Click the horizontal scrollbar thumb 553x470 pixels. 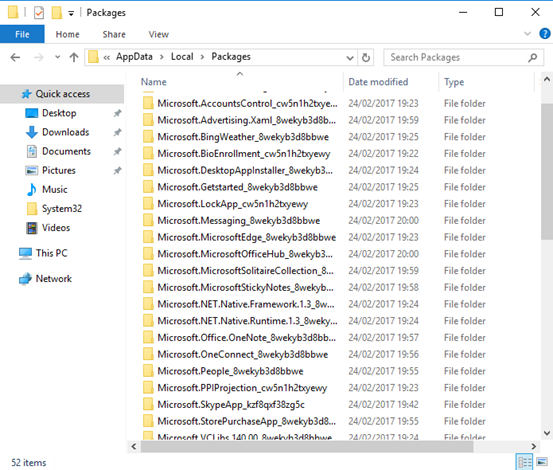coord(307,446)
